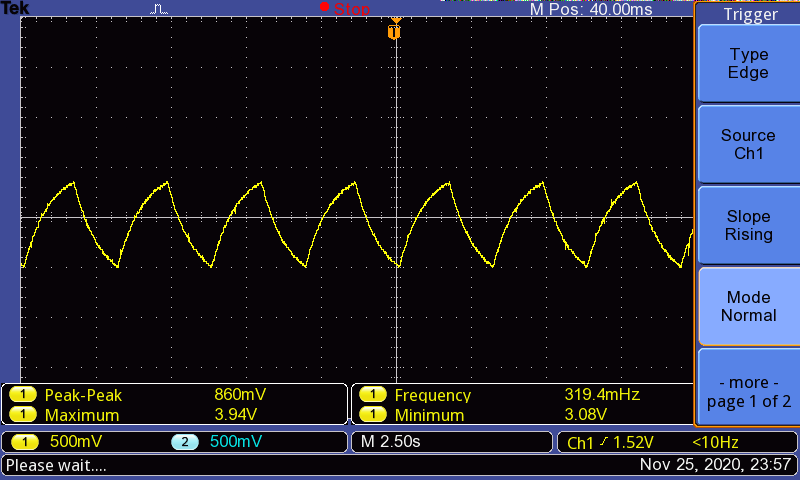This screenshot has height=480, width=800.
Task: Select the 3.94V maximum value
Action: coord(235,414)
